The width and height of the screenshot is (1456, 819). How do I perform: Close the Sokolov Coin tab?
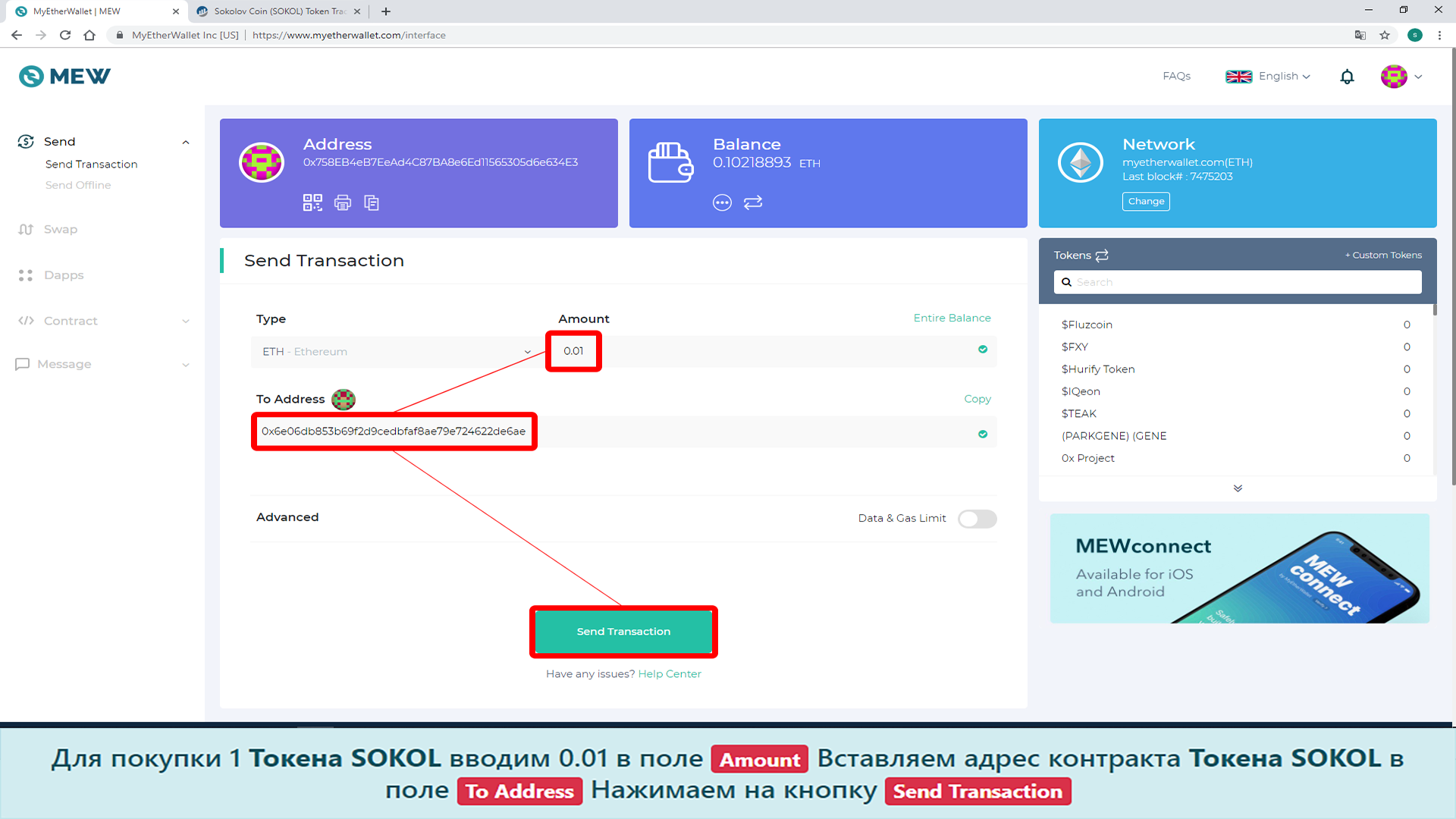pos(357,11)
